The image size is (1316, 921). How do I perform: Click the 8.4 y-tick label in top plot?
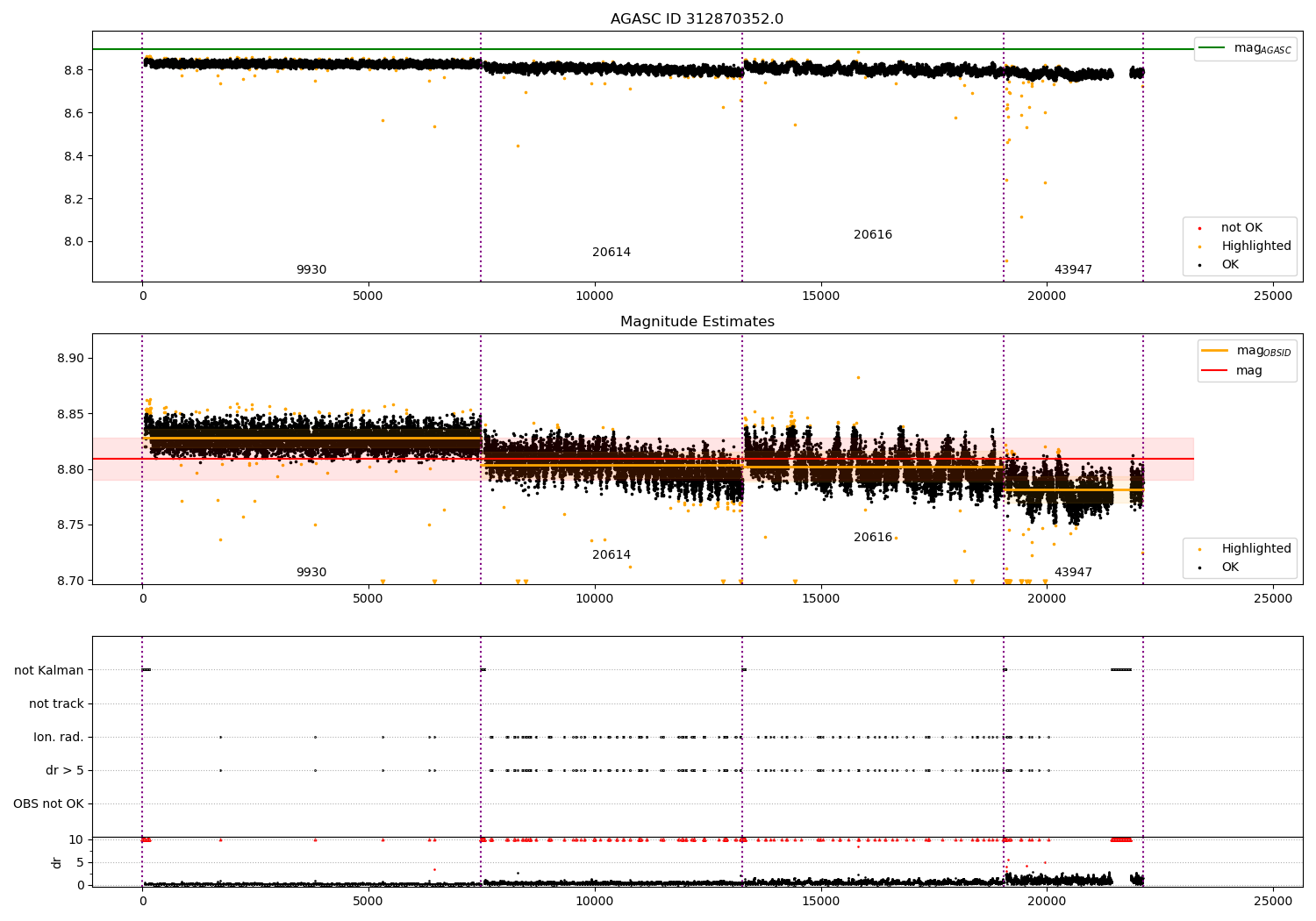(x=74, y=156)
